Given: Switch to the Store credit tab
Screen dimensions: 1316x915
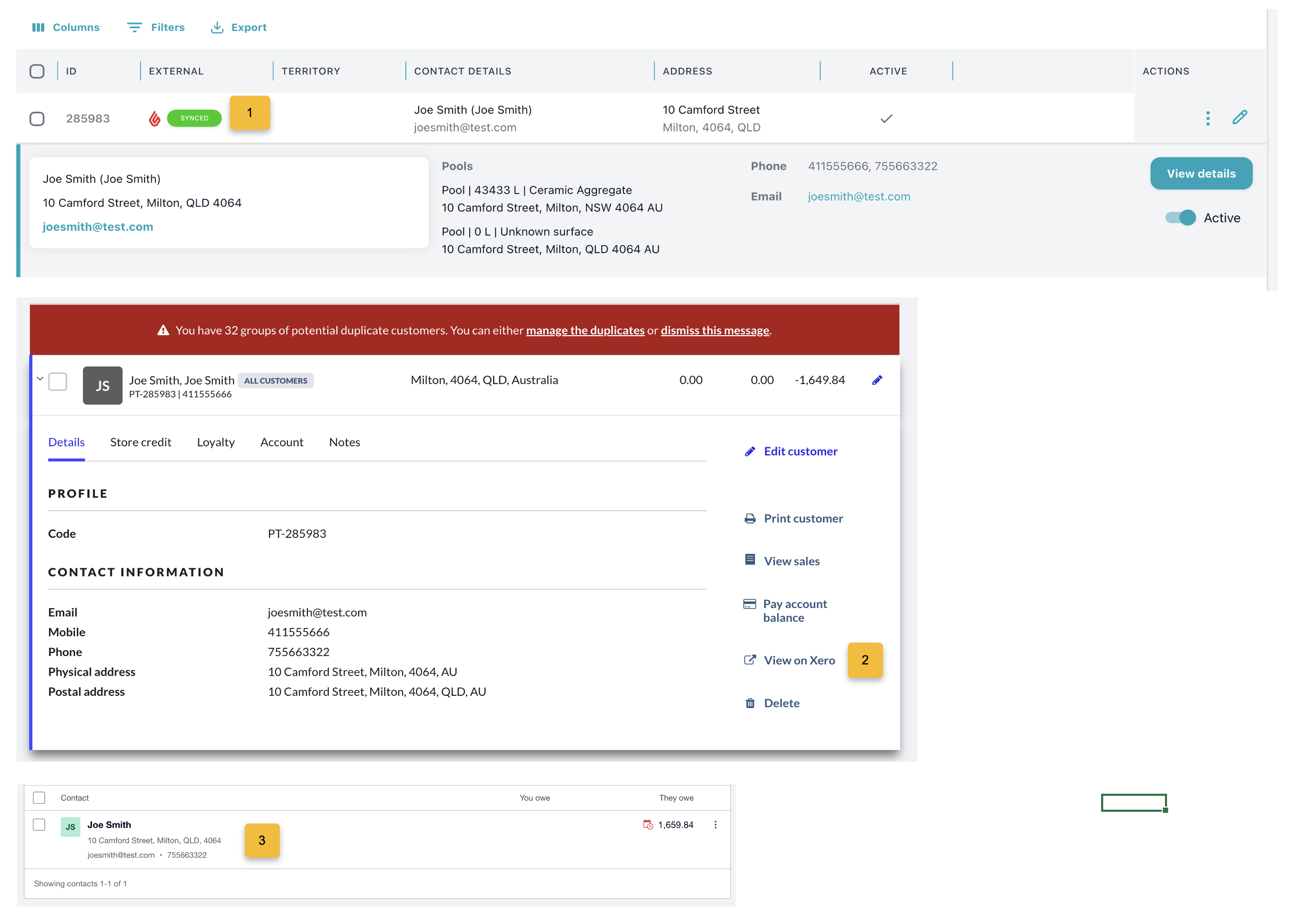Looking at the screenshot, I should pyautogui.click(x=140, y=443).
